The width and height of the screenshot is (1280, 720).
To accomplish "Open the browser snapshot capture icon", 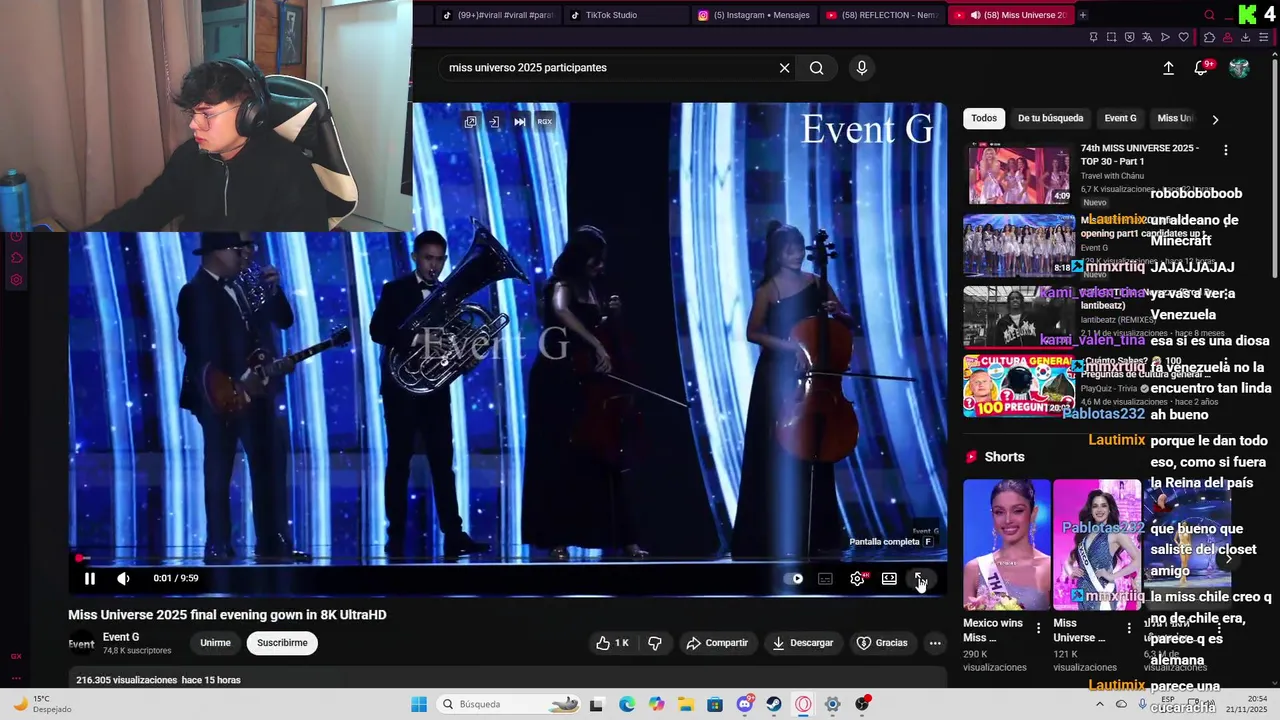I will coord(1111,37).
